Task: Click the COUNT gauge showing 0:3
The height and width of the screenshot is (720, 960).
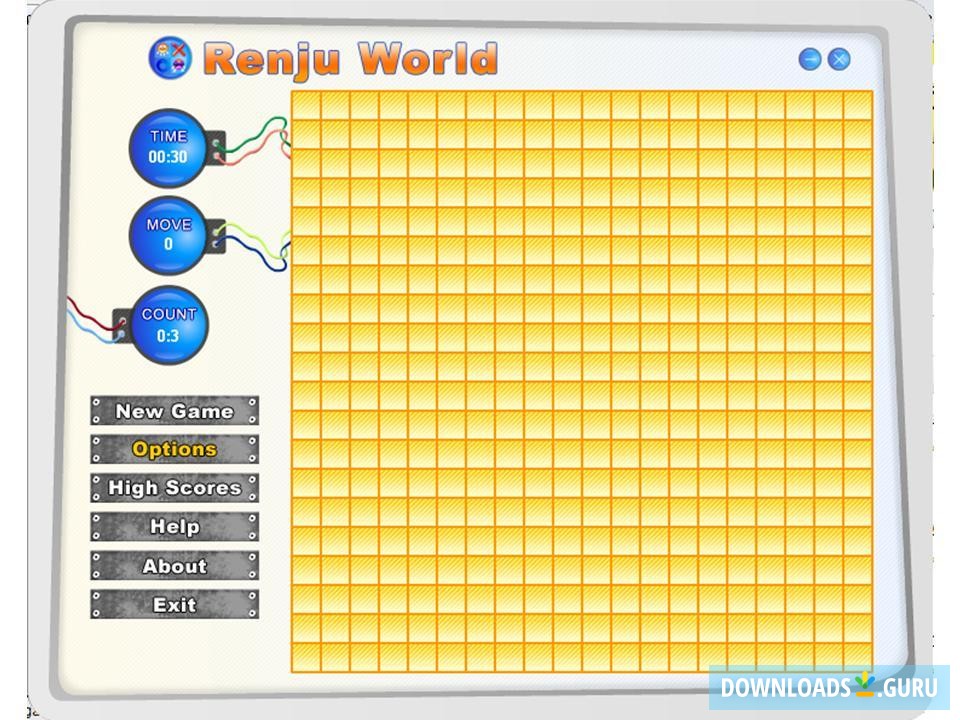Action: pos(168,325)
